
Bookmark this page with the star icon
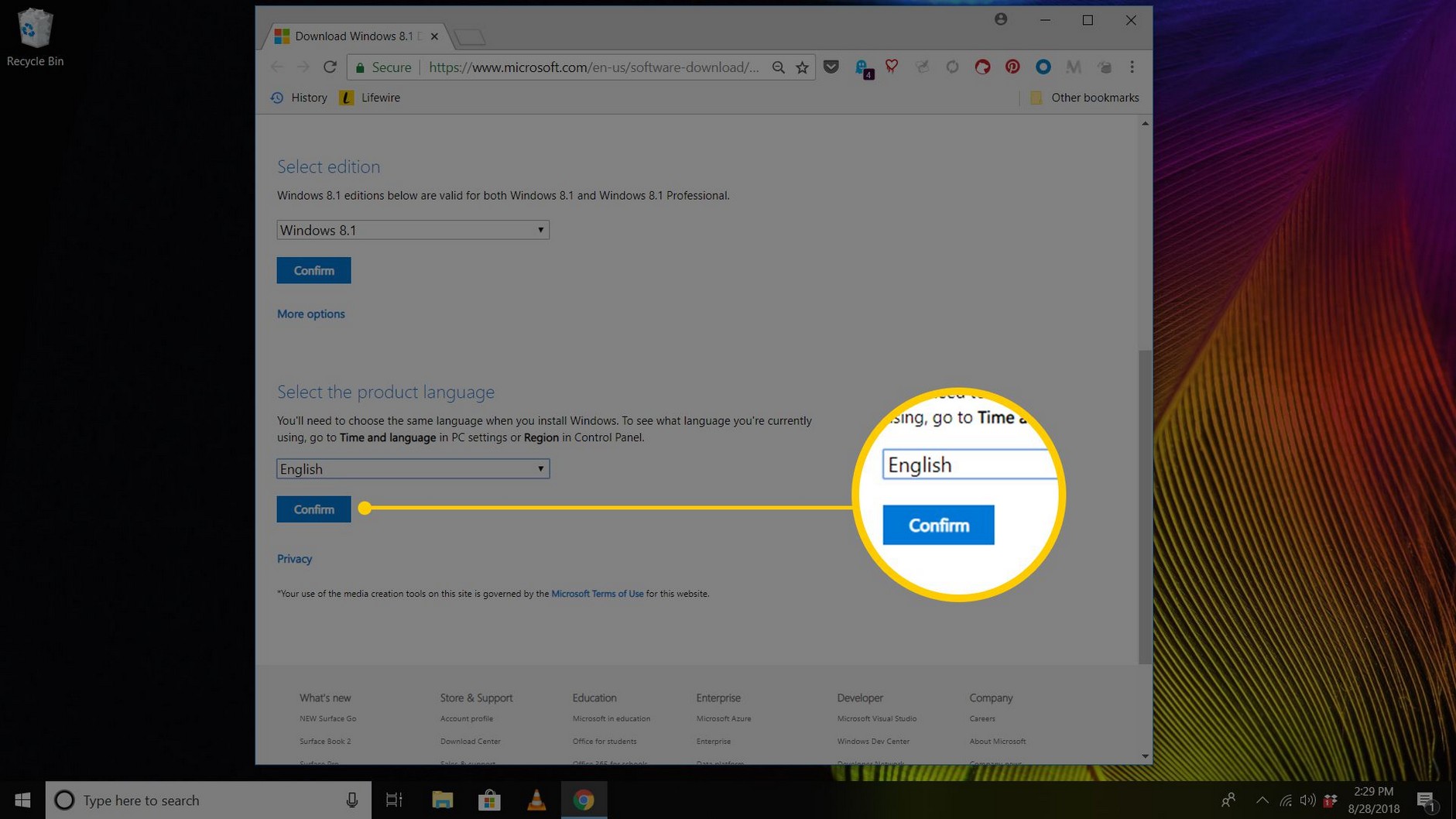803,67
